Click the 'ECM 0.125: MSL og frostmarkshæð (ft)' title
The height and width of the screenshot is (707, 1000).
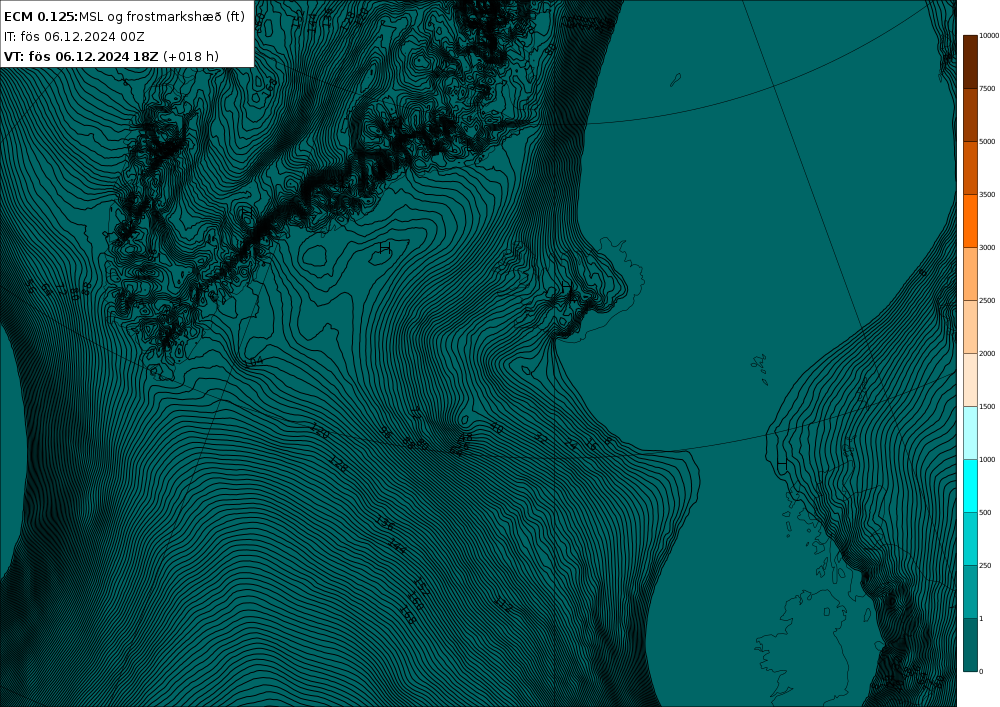pos(124,17)
